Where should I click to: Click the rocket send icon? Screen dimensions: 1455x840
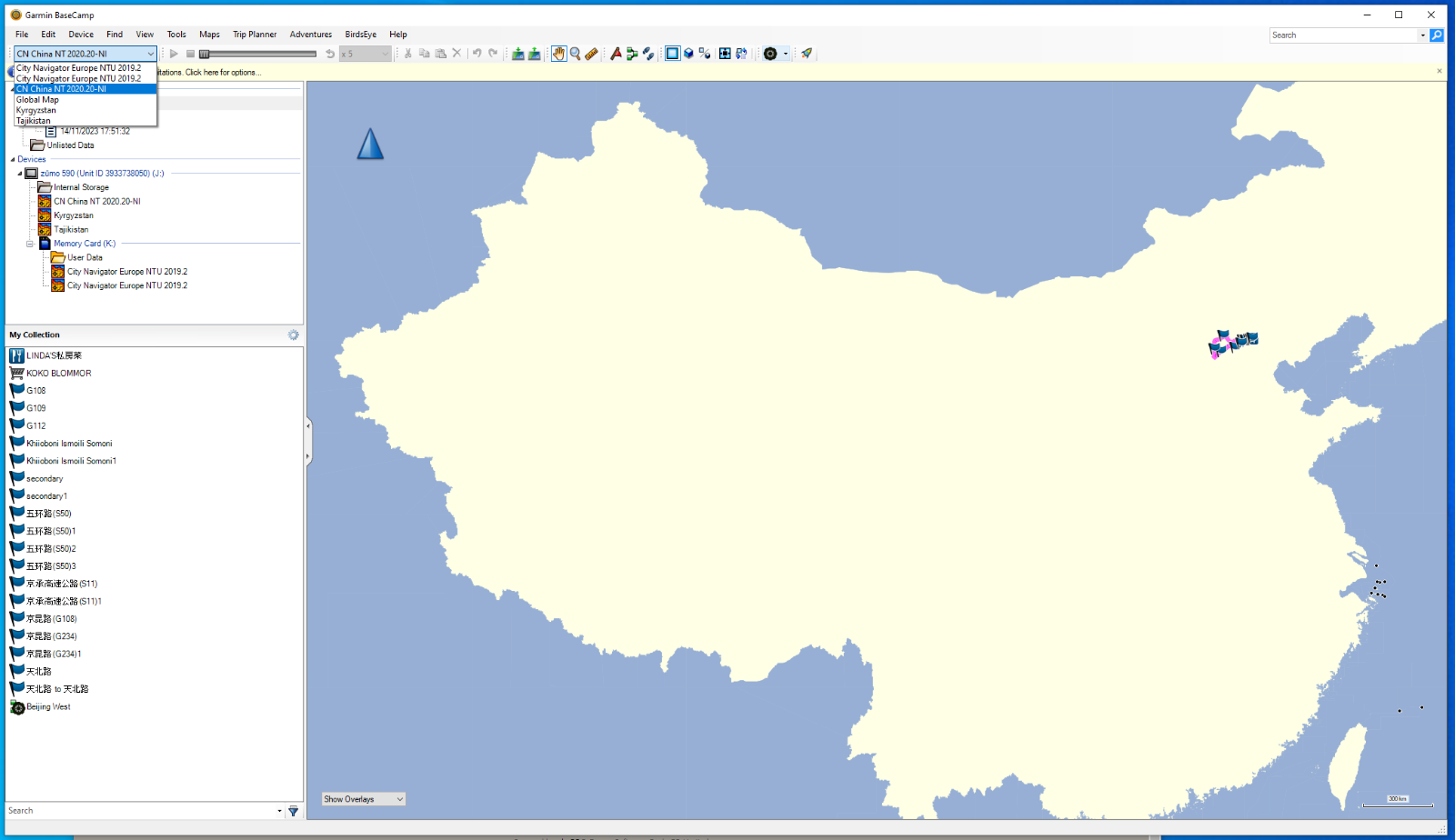807,54
